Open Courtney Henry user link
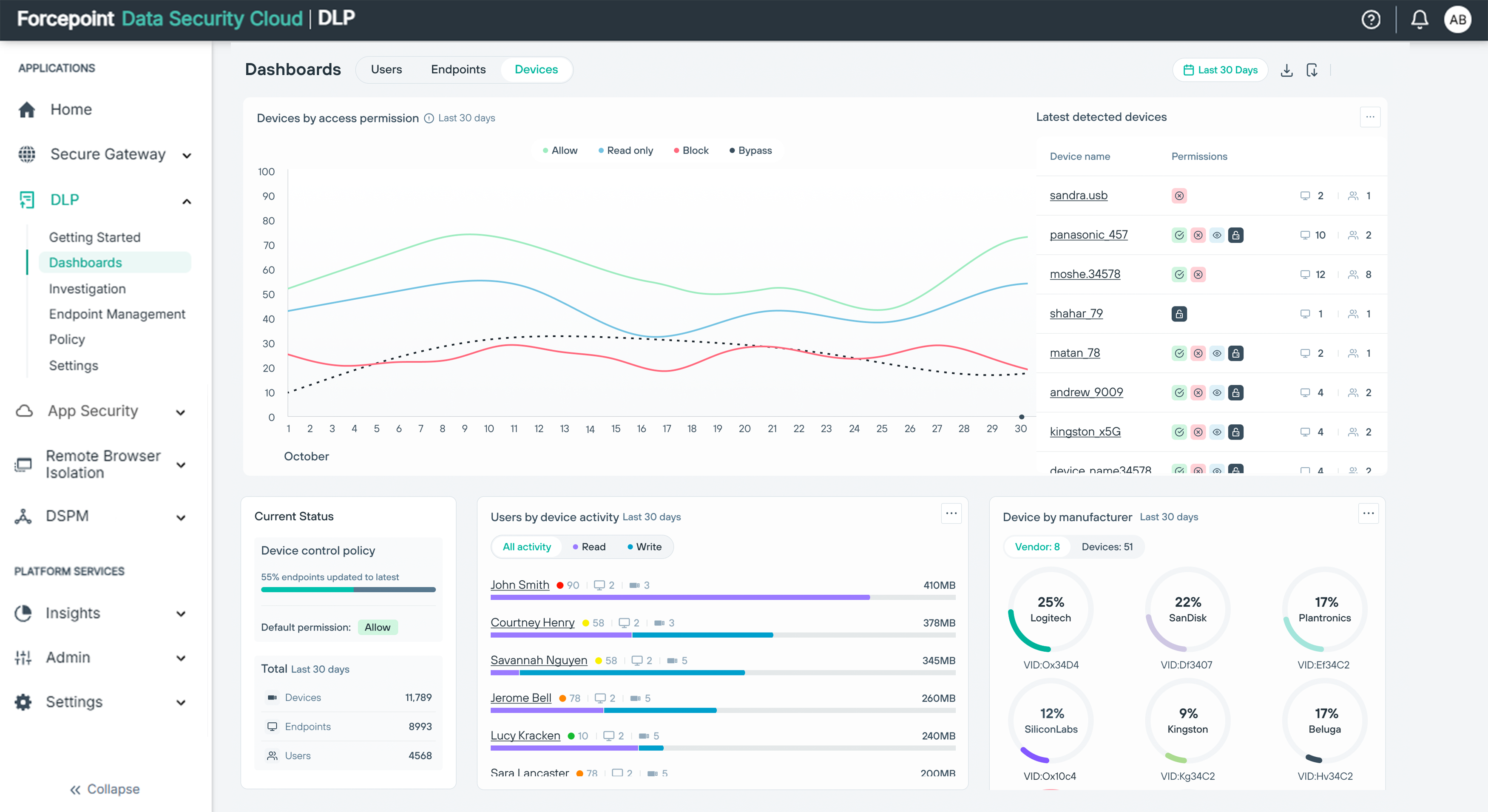 pos(532,622)
